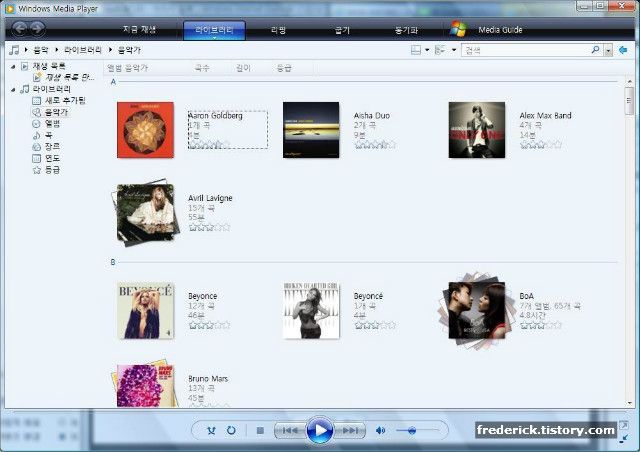Click the Aisha Duo artist name

[371, 116]
